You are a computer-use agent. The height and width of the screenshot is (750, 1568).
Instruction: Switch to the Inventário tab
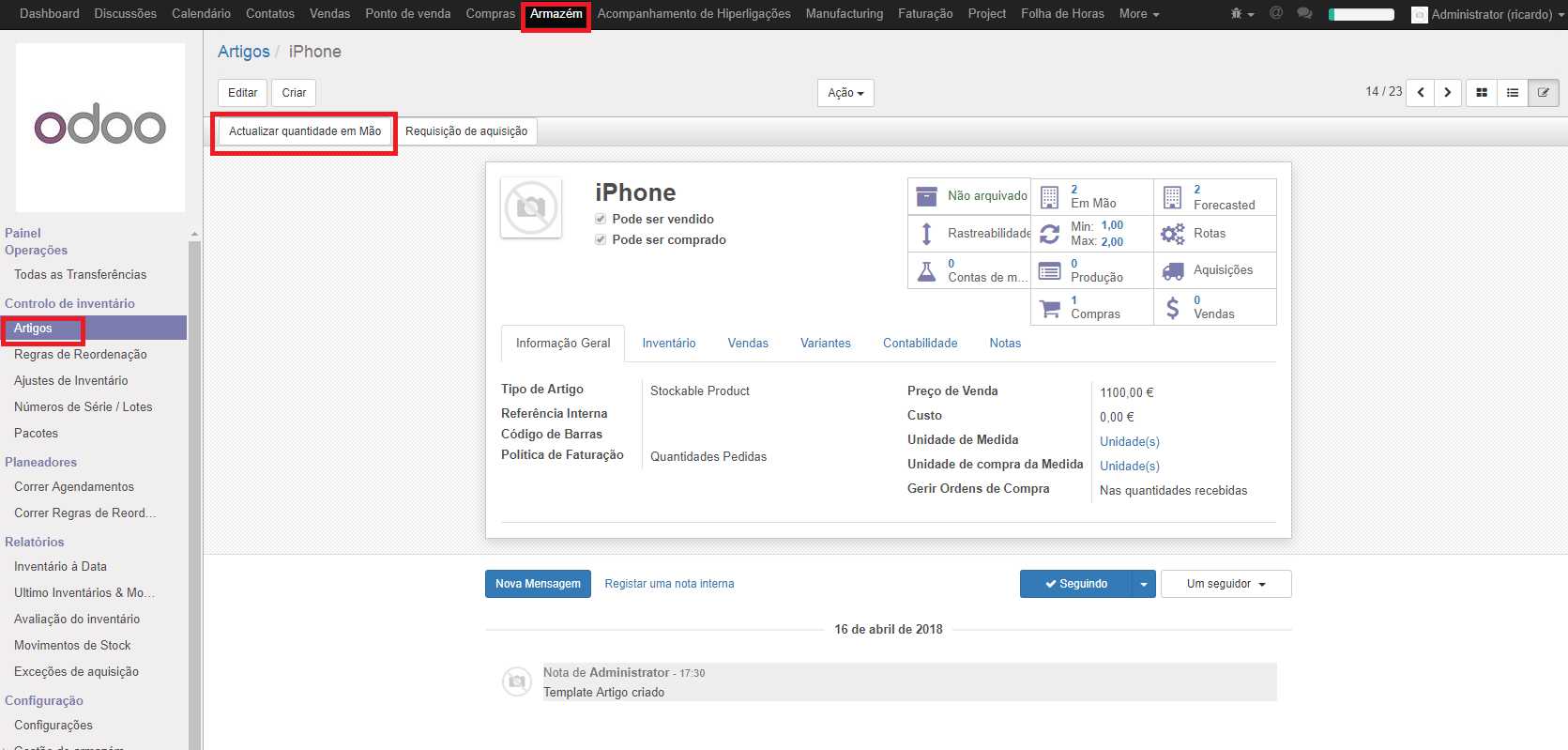pyautogui.click(x=669, y=344)
